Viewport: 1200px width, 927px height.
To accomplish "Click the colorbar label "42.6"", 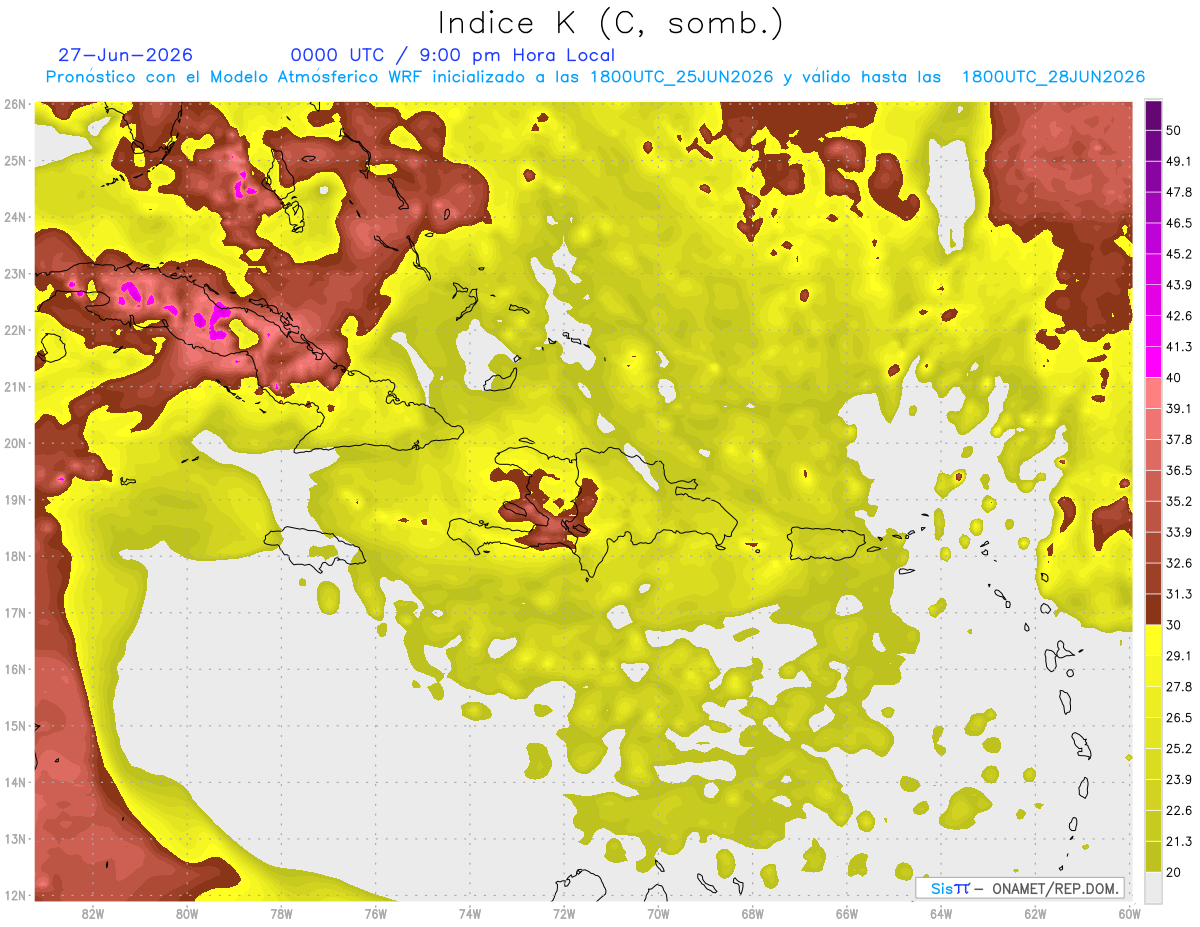I will click(x=1179, y=316).
